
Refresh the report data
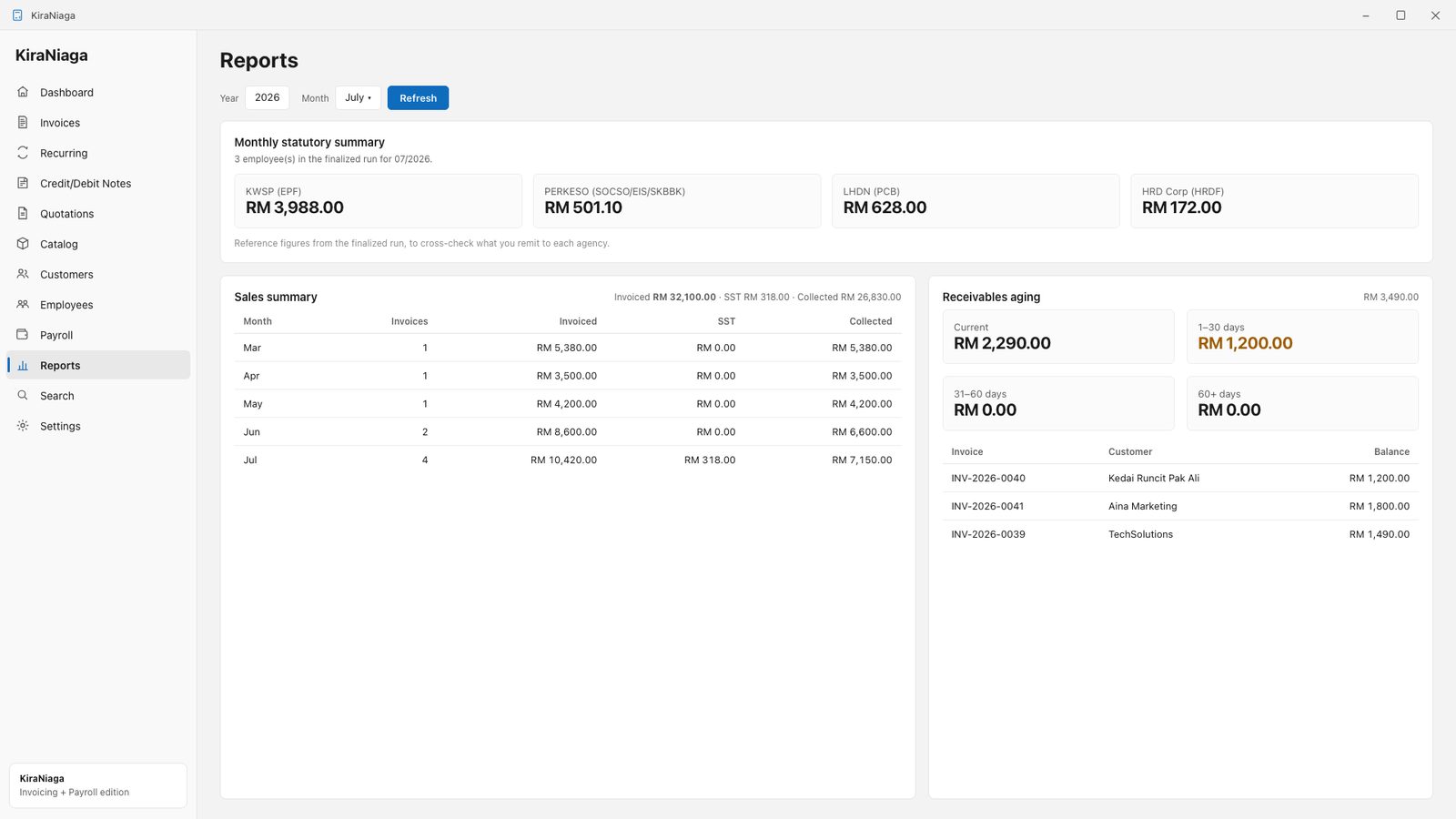tap(418, 97)
